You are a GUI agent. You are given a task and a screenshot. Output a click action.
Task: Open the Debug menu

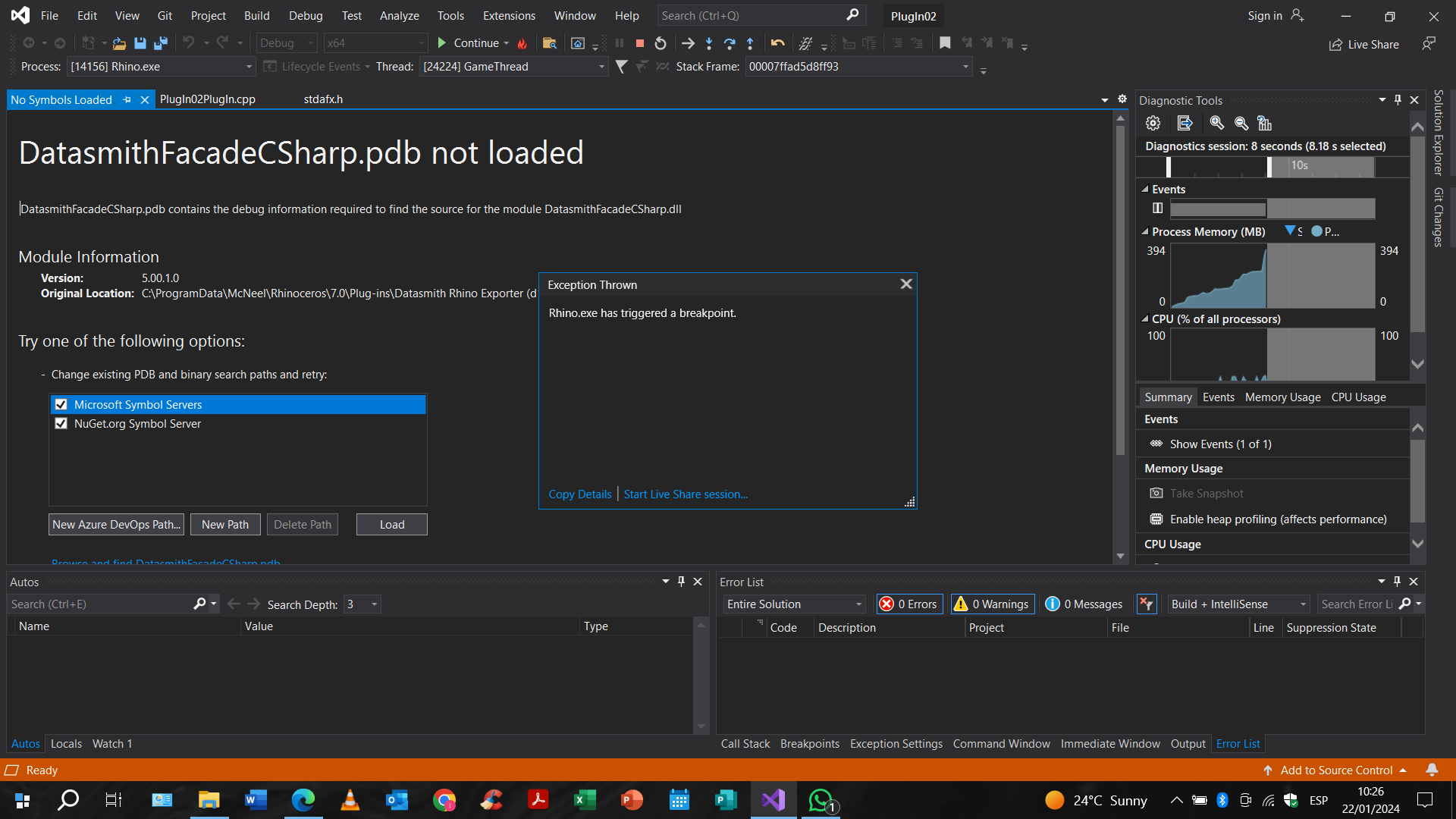(x=306, y=15)
